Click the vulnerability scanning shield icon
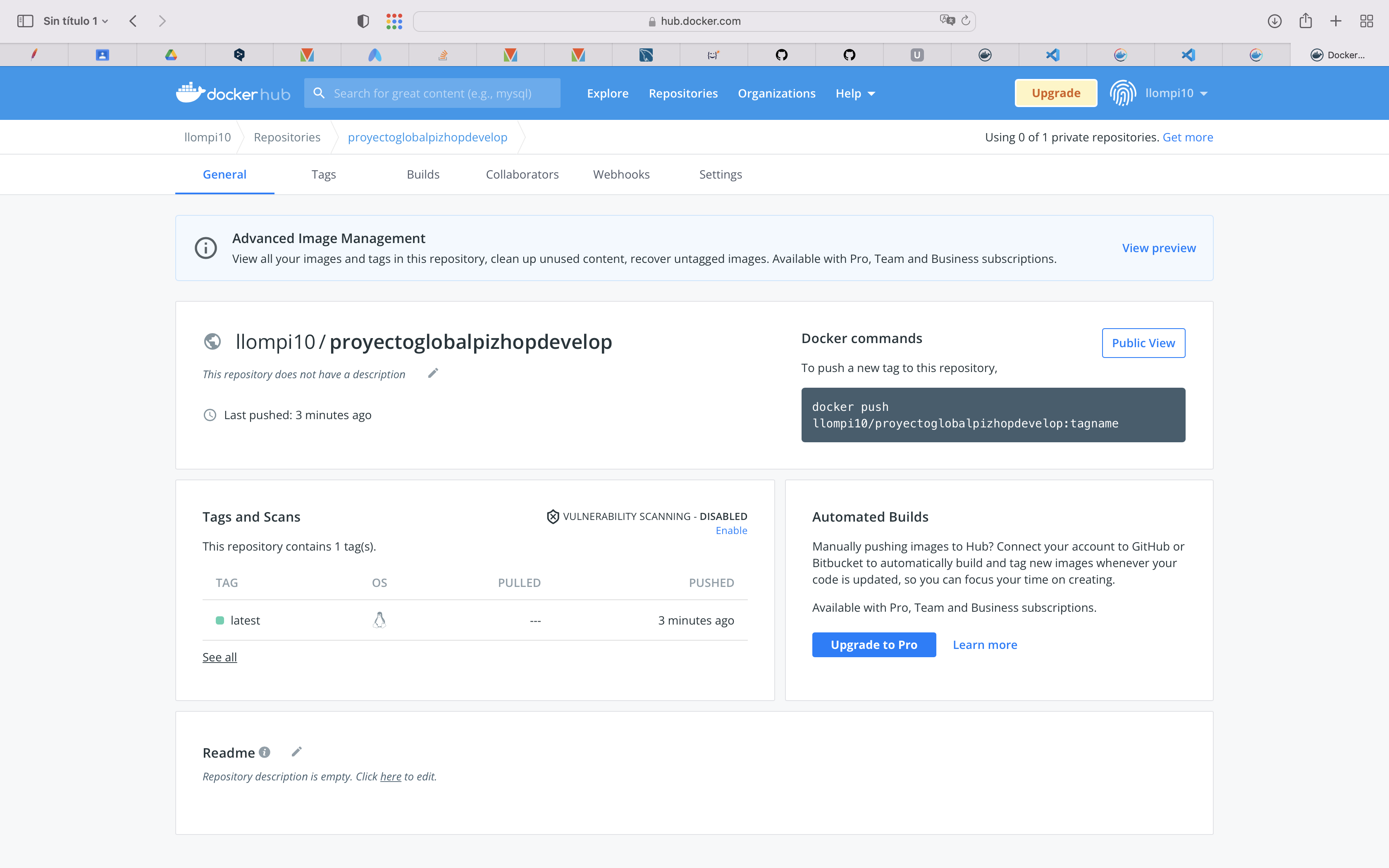This screenshot has width=1389, height=868. [x=552, y=516]
